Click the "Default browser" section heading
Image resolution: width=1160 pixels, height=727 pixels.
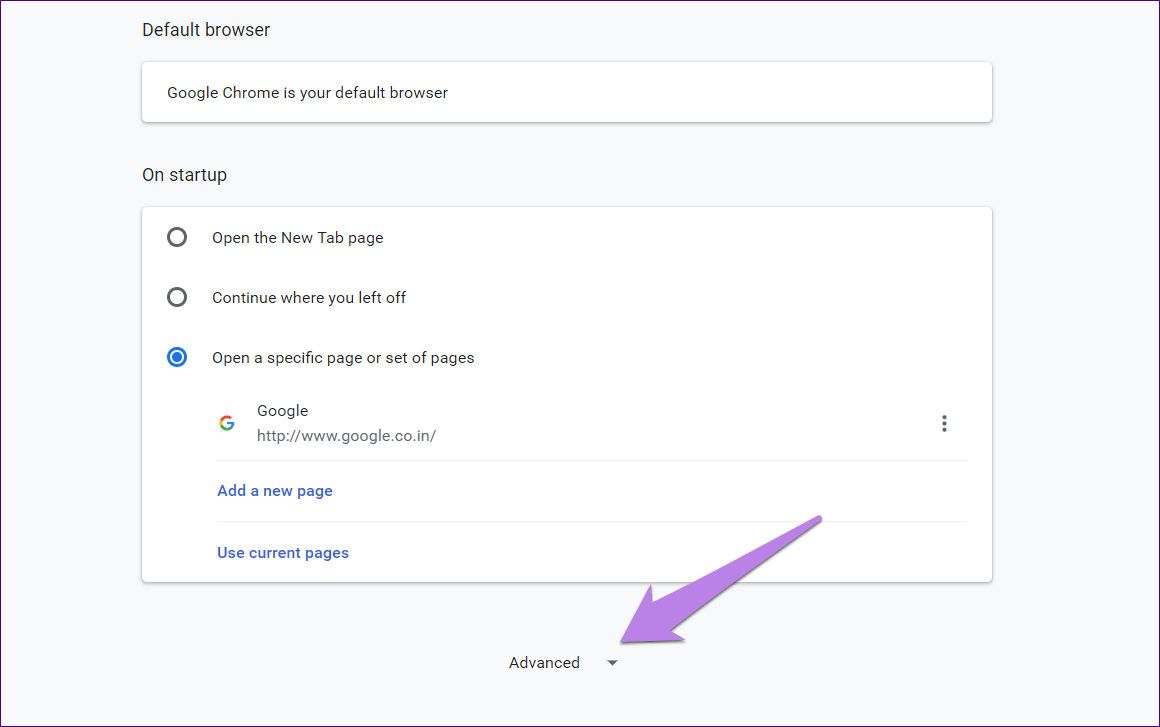pos(206,30)
